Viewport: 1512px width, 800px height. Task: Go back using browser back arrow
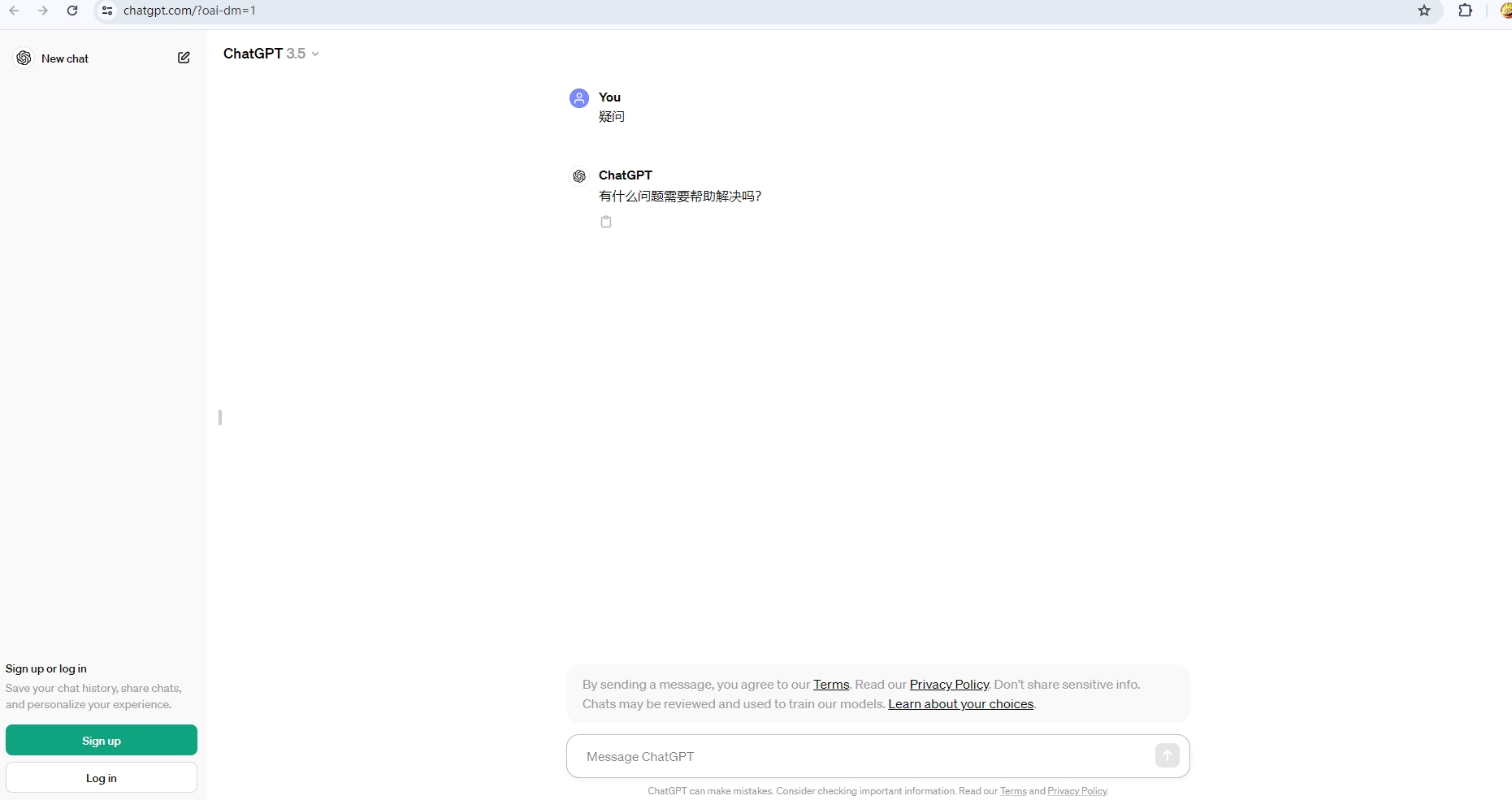tap(14, 11)
